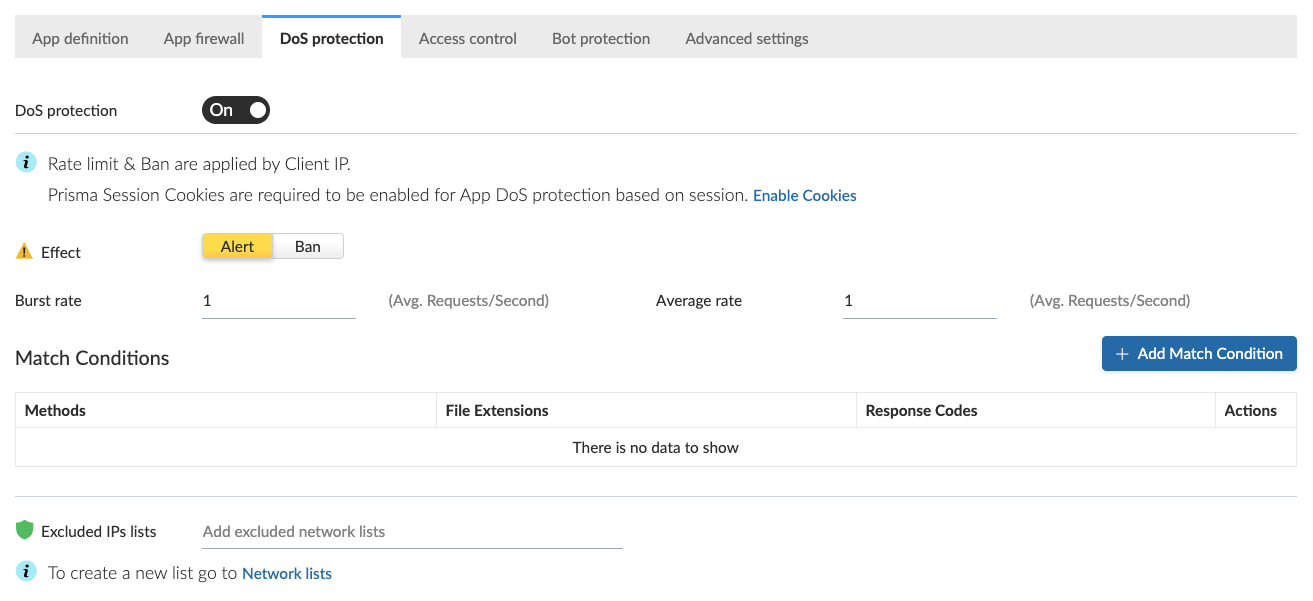The width and height of the screenshot is (1313, 601).
Task: Click the 'There is no data to show' row
Action: pyautogui.click(x=656, y=447)
